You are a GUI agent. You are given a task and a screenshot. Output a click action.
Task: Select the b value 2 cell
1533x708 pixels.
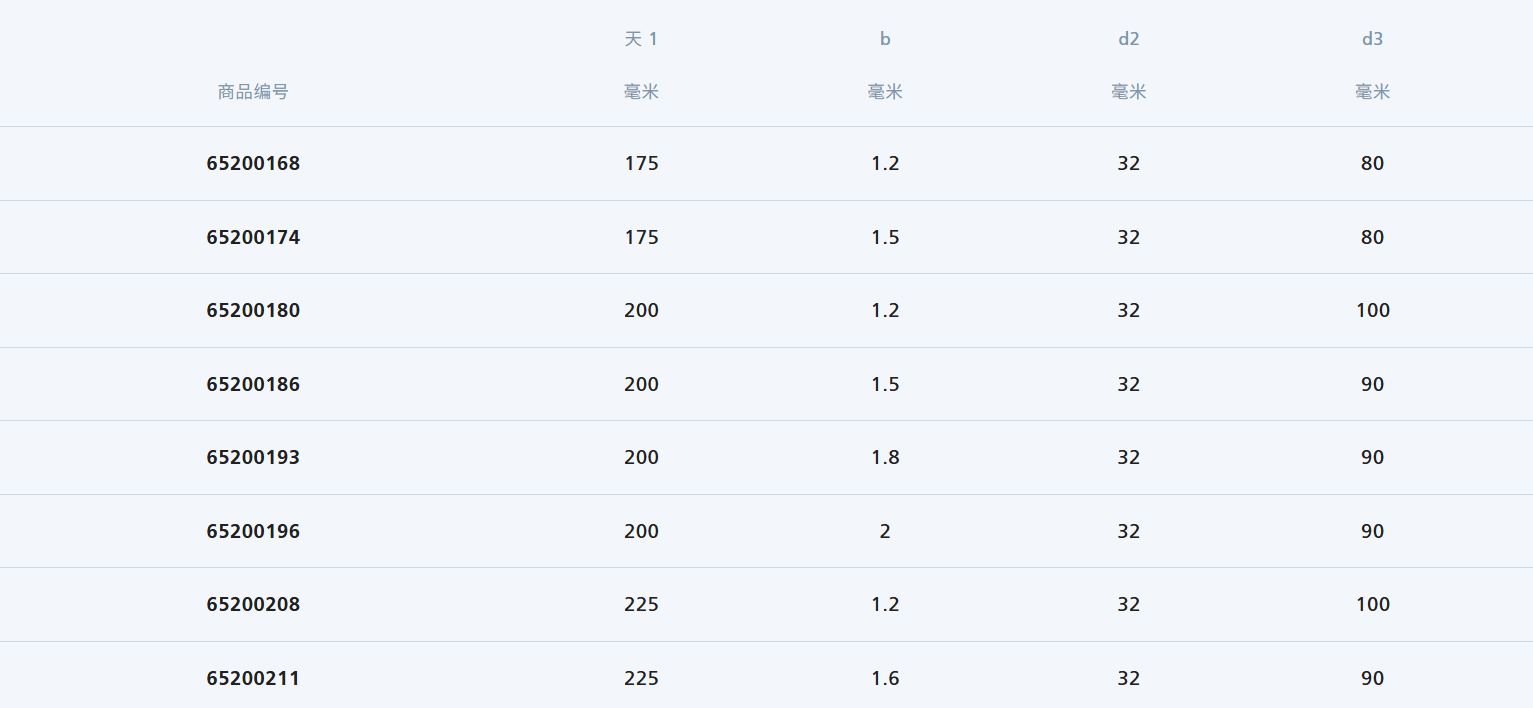click(885, 531)
